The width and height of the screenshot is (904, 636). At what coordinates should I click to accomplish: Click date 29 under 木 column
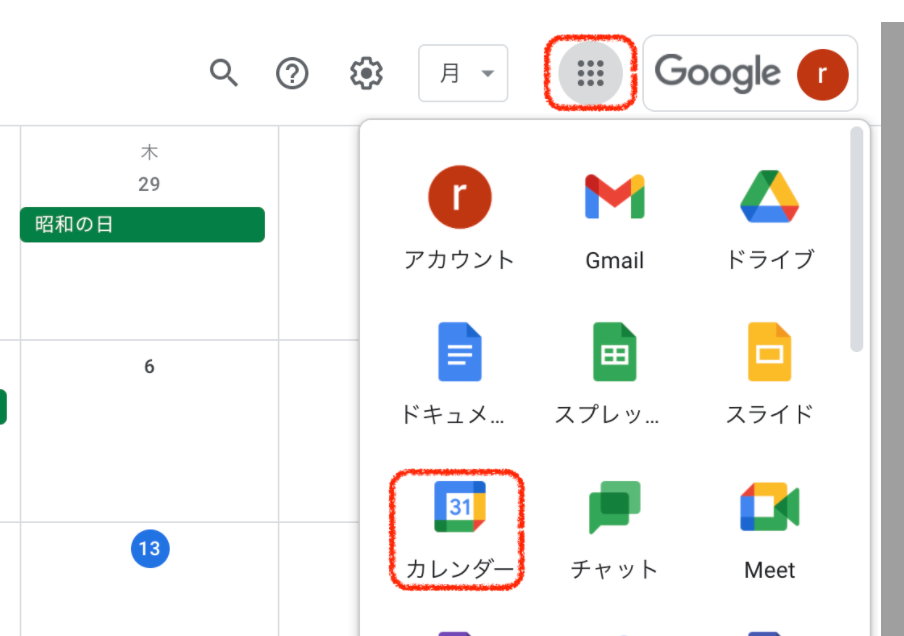click(149, 184)
